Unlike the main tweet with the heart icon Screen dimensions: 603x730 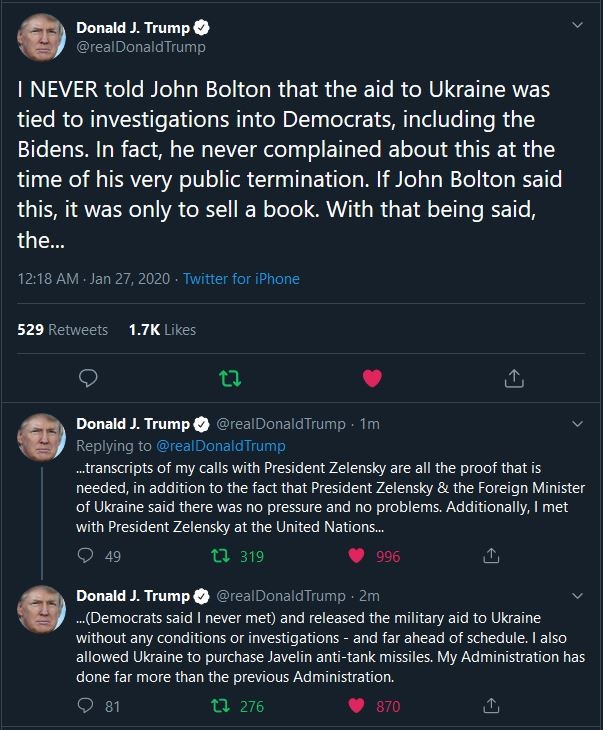372,378
